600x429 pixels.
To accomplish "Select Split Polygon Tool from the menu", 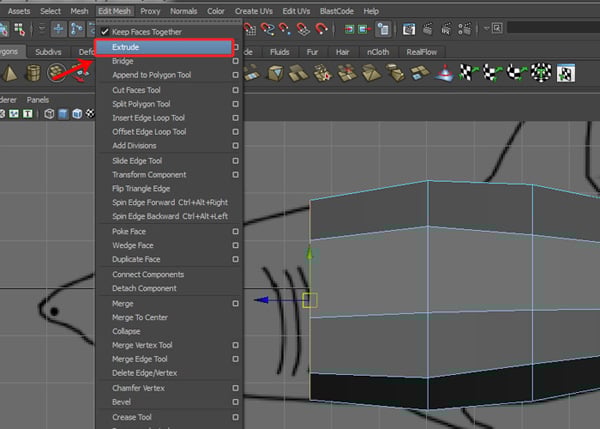I will tap(141, 104).
